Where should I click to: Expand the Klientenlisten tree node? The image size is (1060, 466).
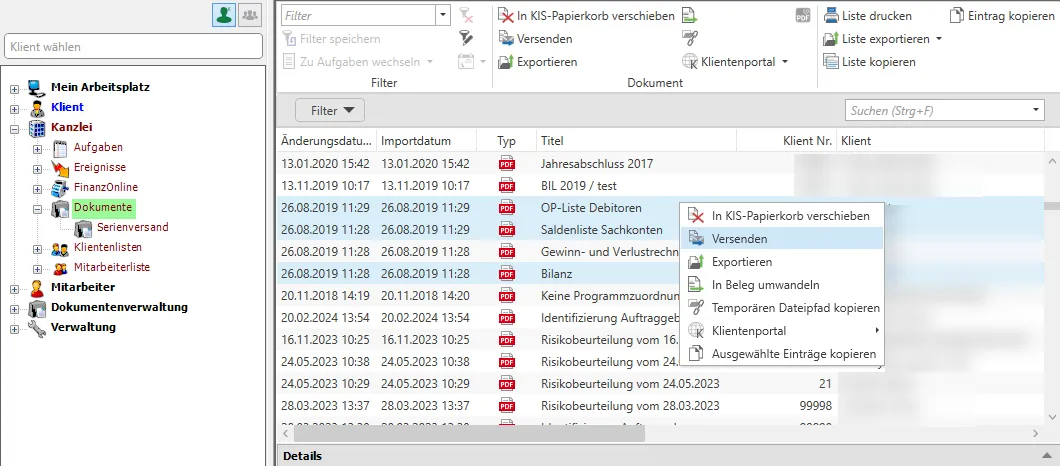[37, 248]
